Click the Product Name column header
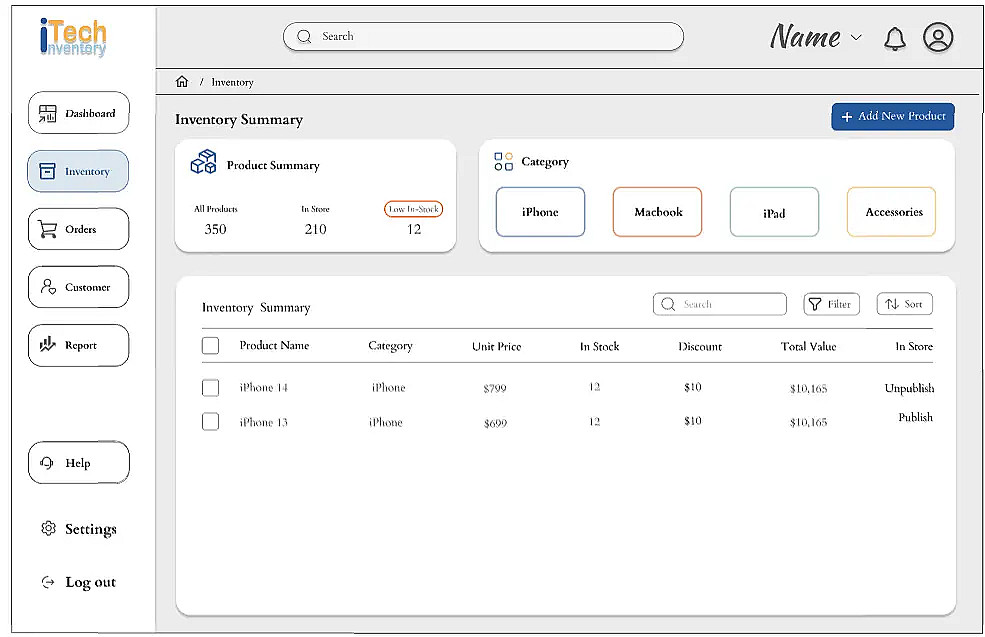985x637 pixels. pos(274,345)
